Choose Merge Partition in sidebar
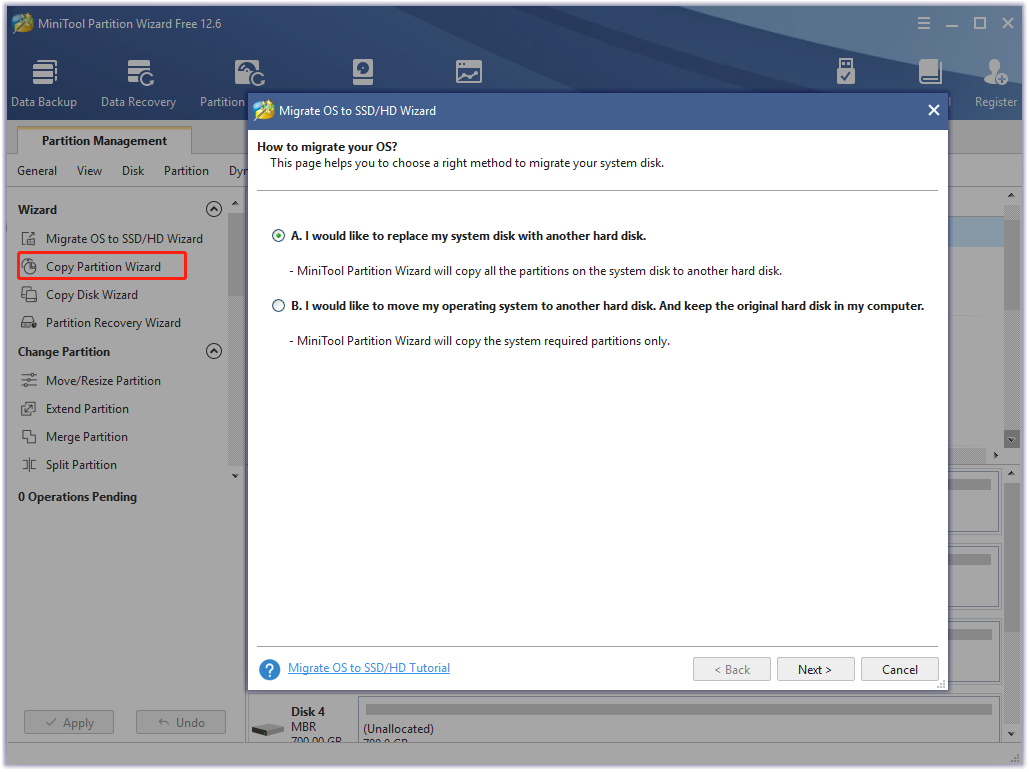1029x772 pixels. tap(74, 437)
